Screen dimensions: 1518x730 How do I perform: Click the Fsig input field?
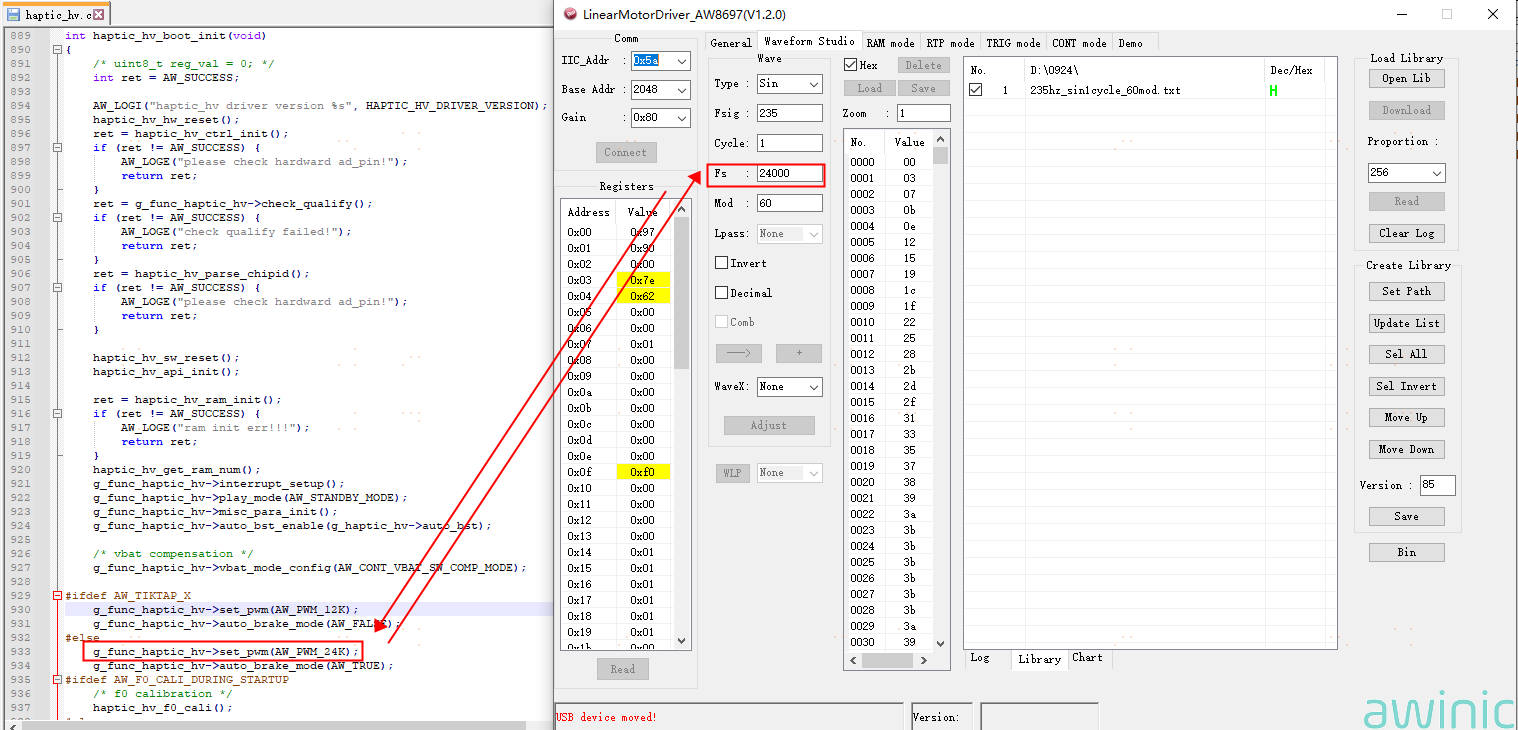[789, 113]
